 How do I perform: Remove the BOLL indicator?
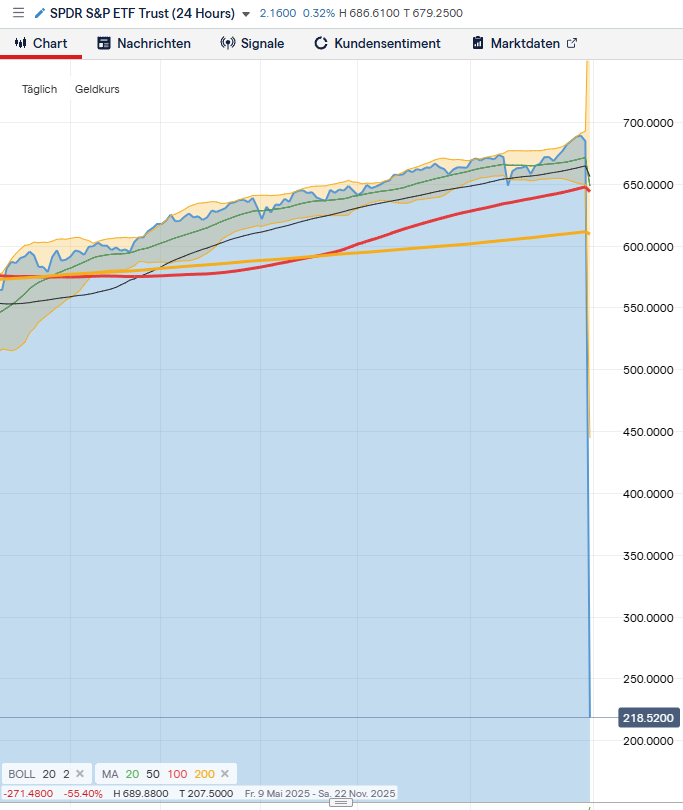click(80, 773)
